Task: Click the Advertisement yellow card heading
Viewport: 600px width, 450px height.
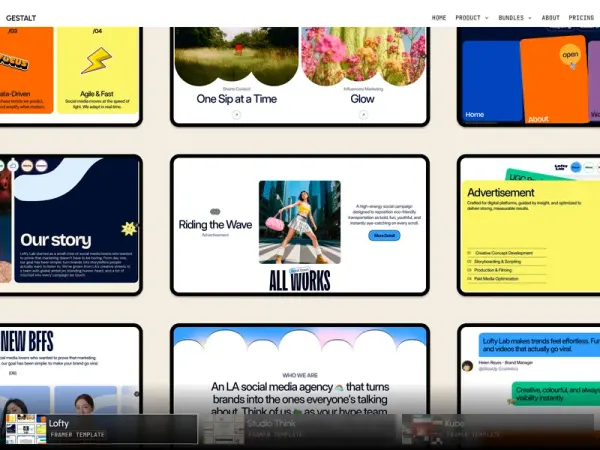Action: click(x=501, y=192)
